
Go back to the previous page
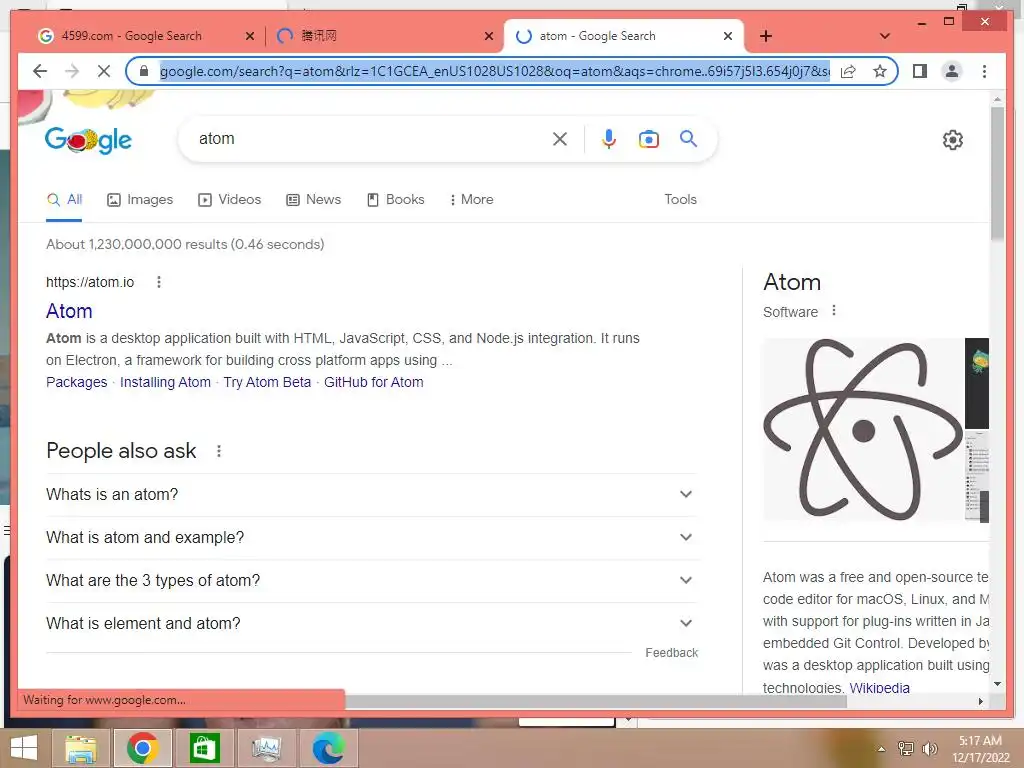40,71
